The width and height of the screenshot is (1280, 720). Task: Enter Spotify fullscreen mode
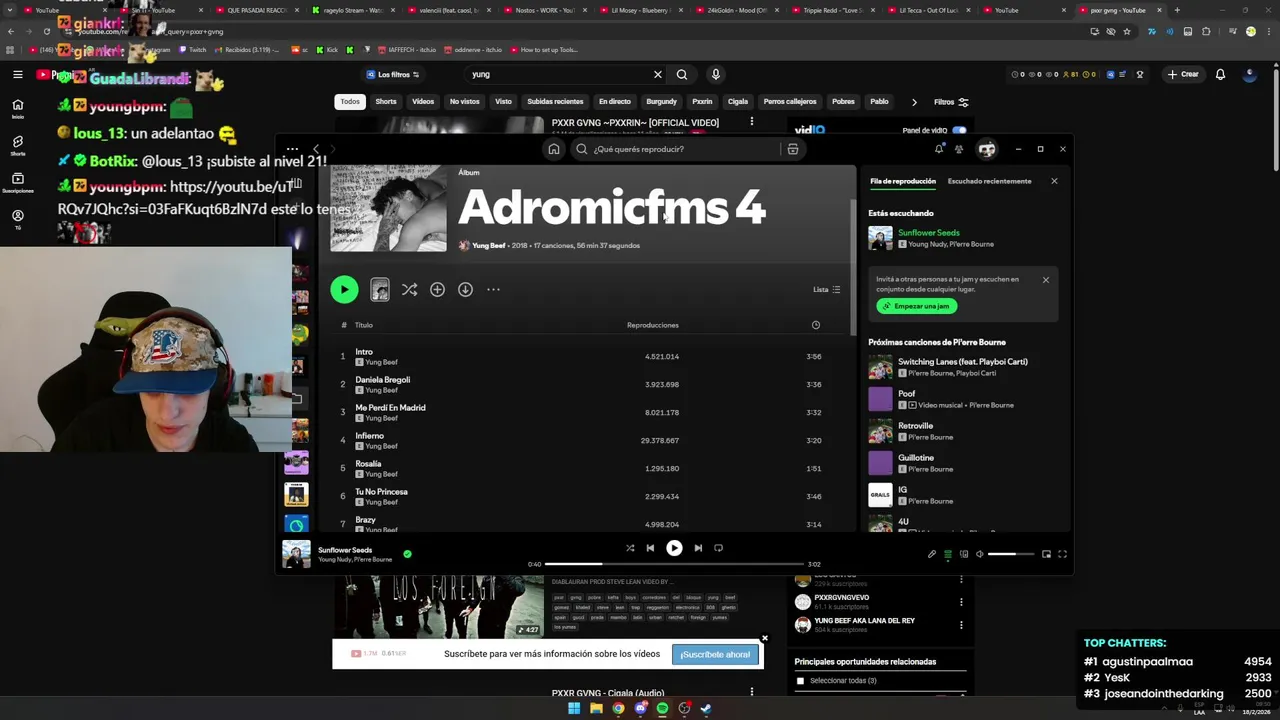[x=1063, y=554]
